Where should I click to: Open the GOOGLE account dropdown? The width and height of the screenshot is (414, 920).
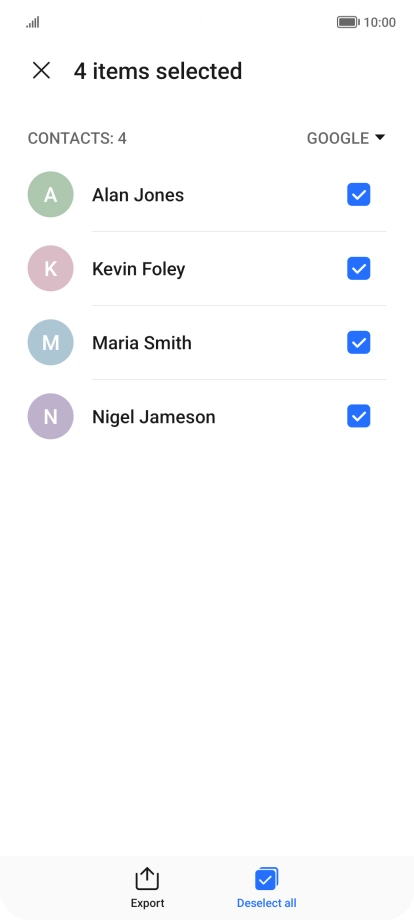[x=346, y=138]
